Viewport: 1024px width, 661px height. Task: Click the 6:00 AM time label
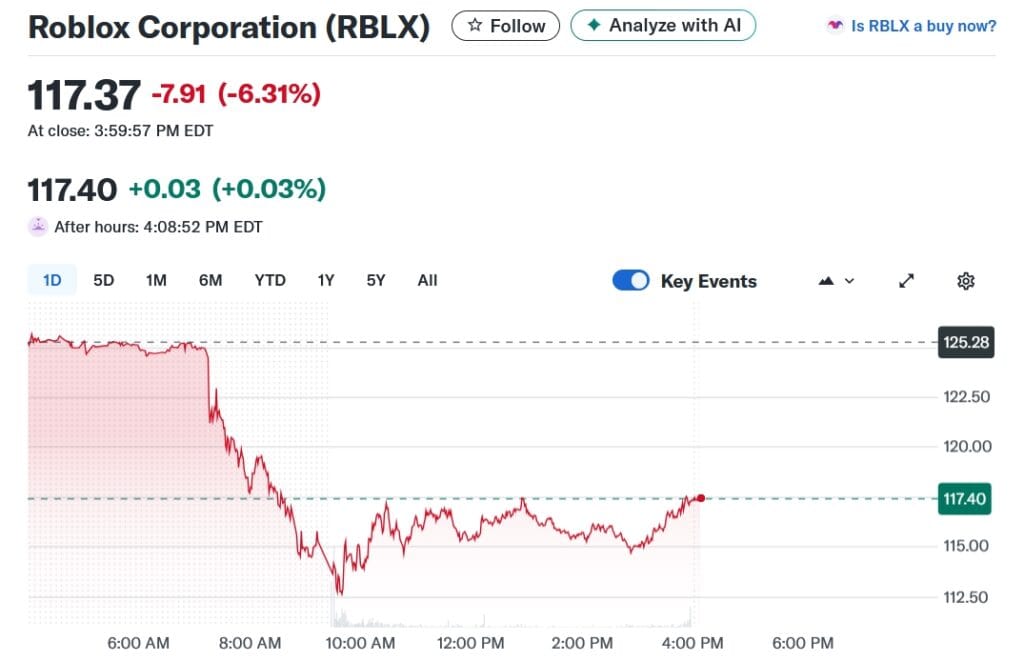pyautogui.click(x=138, y=643)
